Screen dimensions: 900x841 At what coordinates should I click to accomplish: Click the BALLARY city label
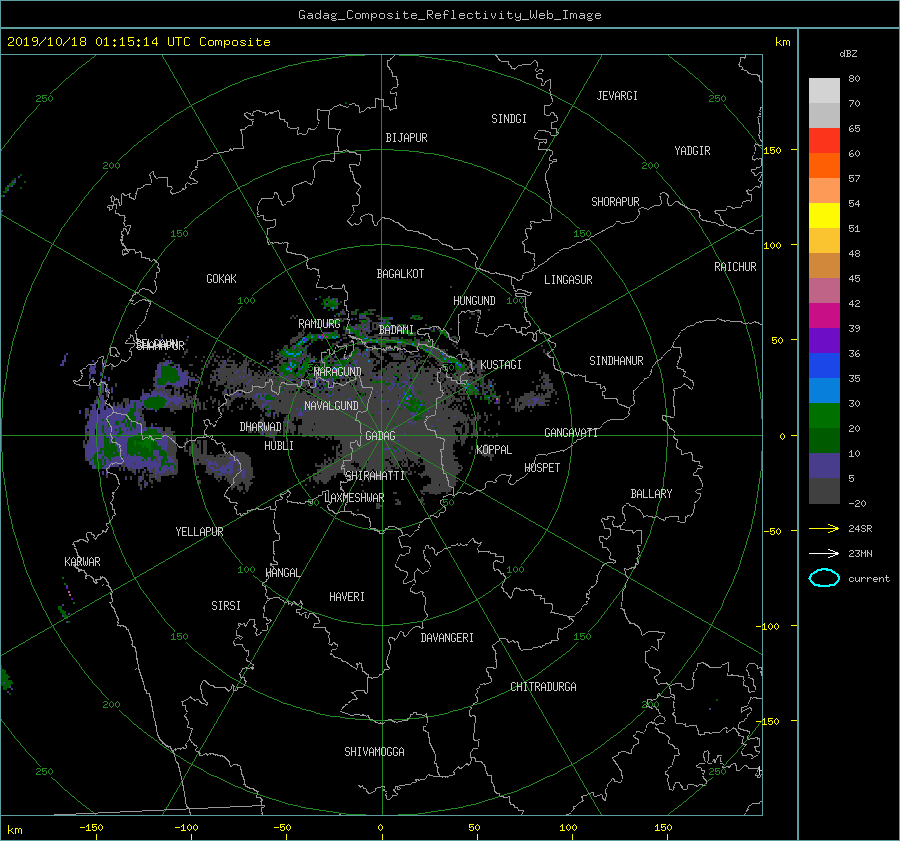pyautogui.click(x=651, y=494)
